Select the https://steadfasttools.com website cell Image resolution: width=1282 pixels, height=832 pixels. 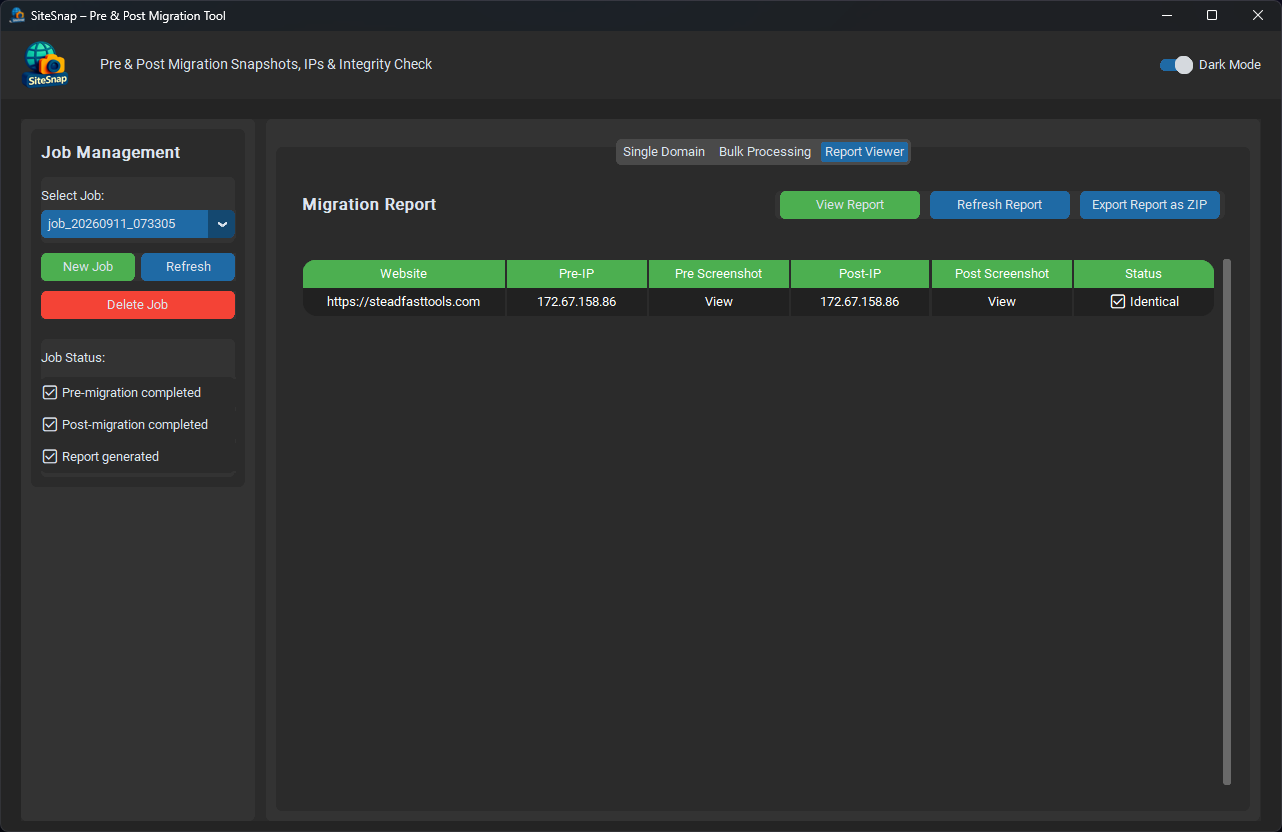point(404,302)
